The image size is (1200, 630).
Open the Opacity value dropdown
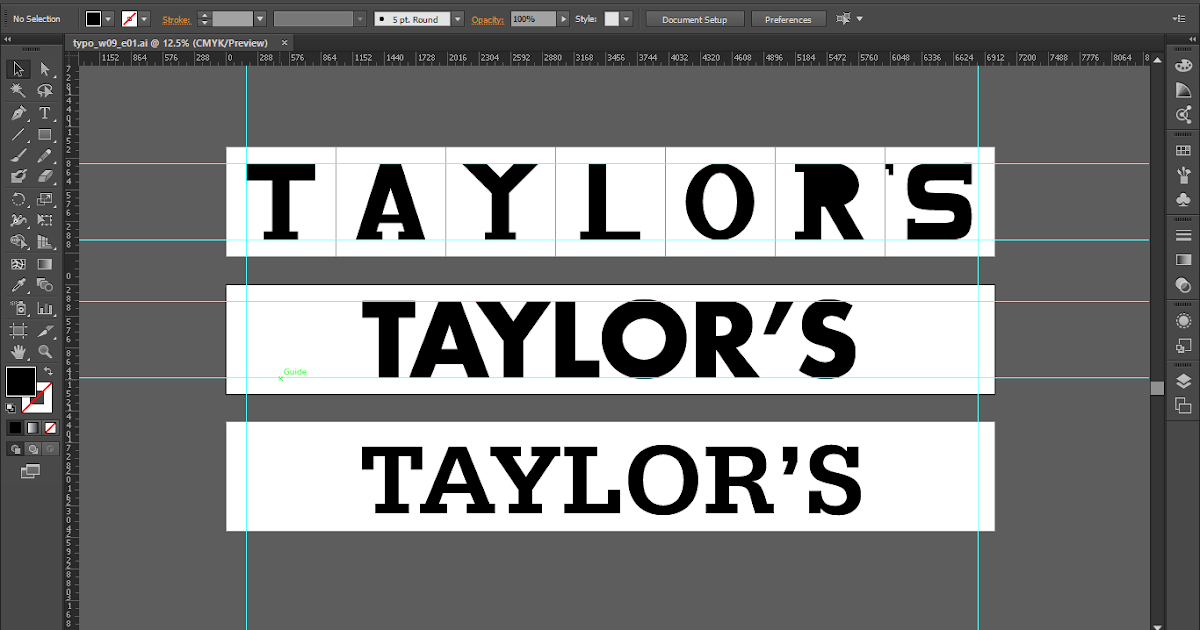coord(562,18)
